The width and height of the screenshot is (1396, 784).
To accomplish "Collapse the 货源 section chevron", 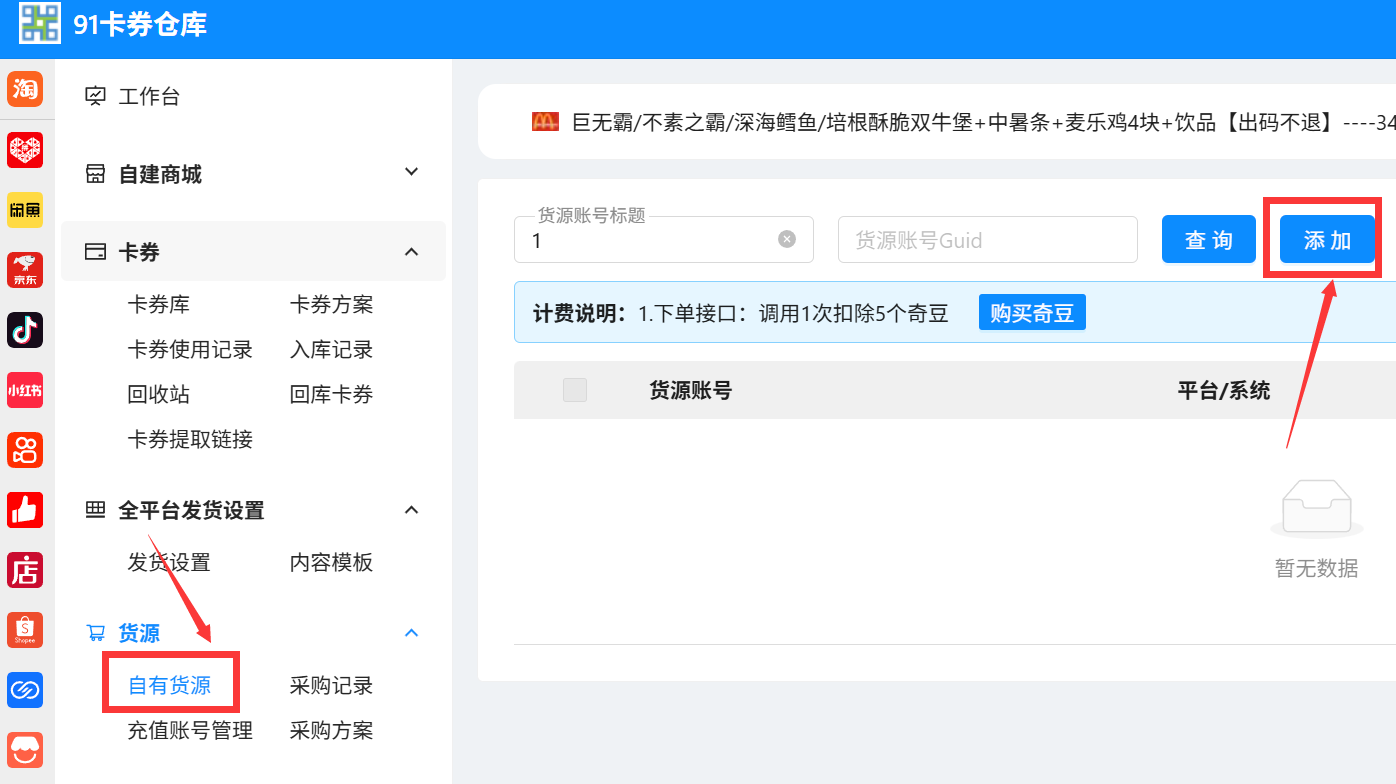I will [x=411, y=633].
